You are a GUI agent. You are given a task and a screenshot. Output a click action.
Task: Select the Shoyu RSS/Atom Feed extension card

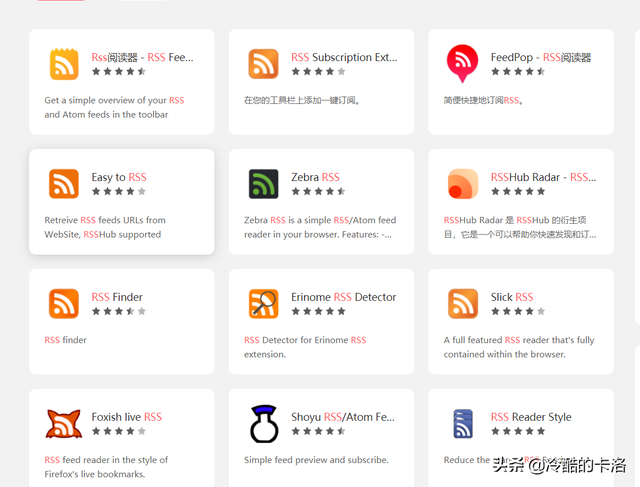[321, 438]
